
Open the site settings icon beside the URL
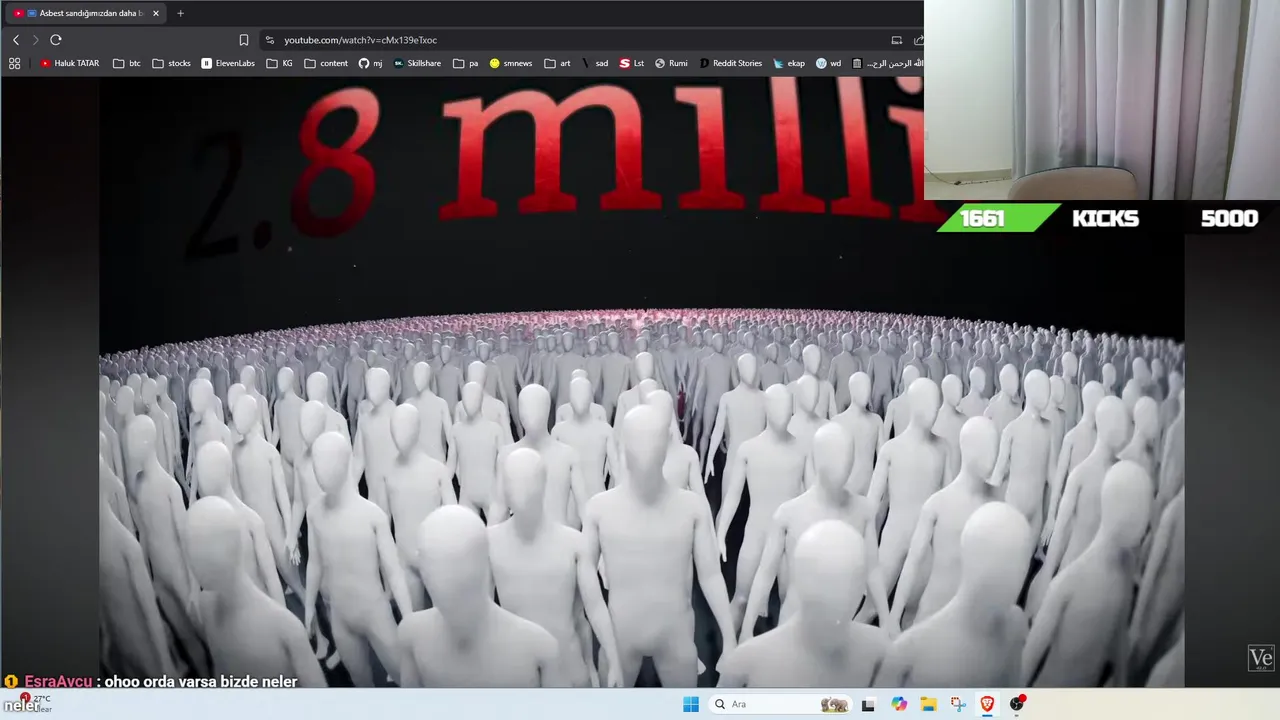(x=269, y=40)
